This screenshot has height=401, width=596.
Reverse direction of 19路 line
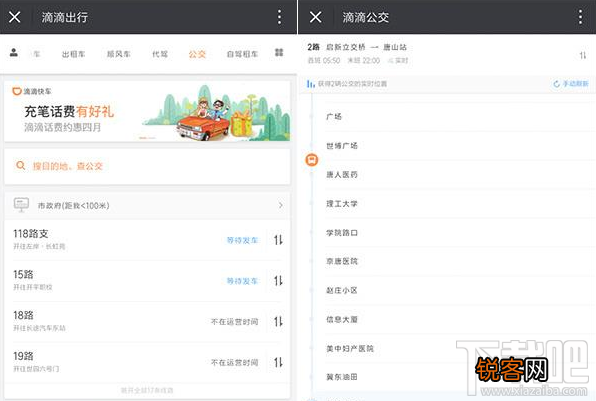click(278, 362)
